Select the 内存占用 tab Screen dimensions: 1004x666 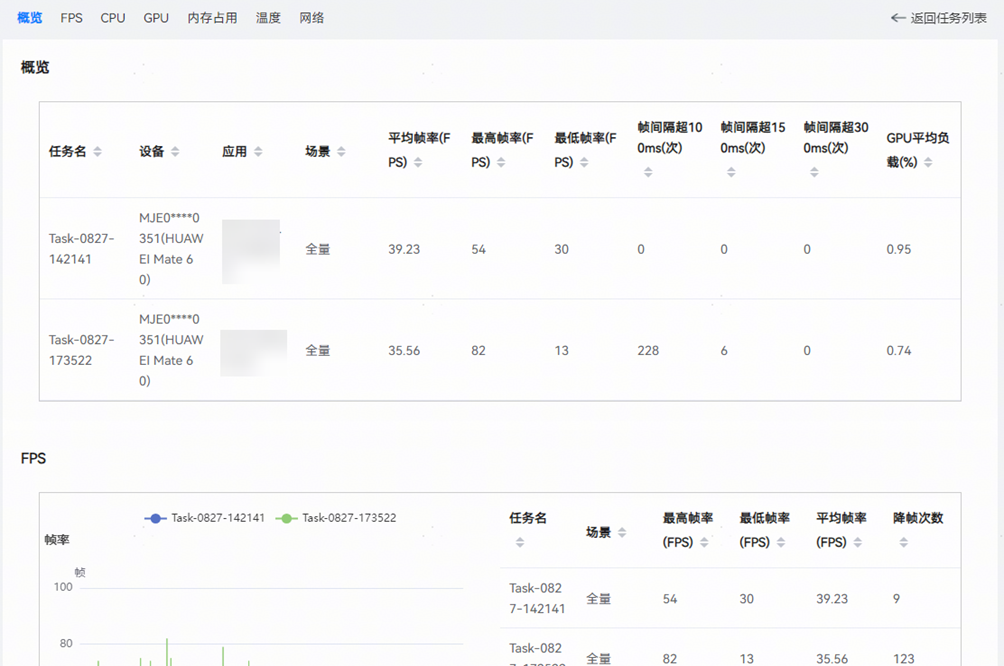[x=212, y=18]
